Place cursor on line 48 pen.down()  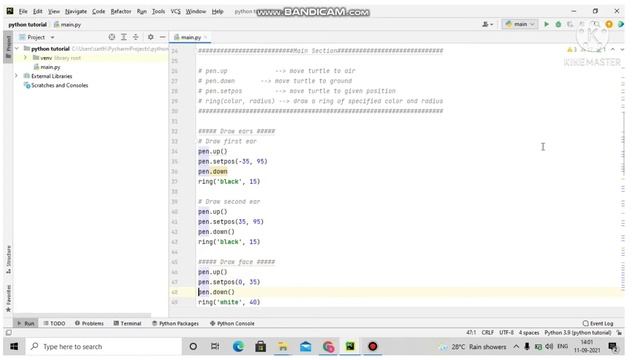click(x=216, y=292)
